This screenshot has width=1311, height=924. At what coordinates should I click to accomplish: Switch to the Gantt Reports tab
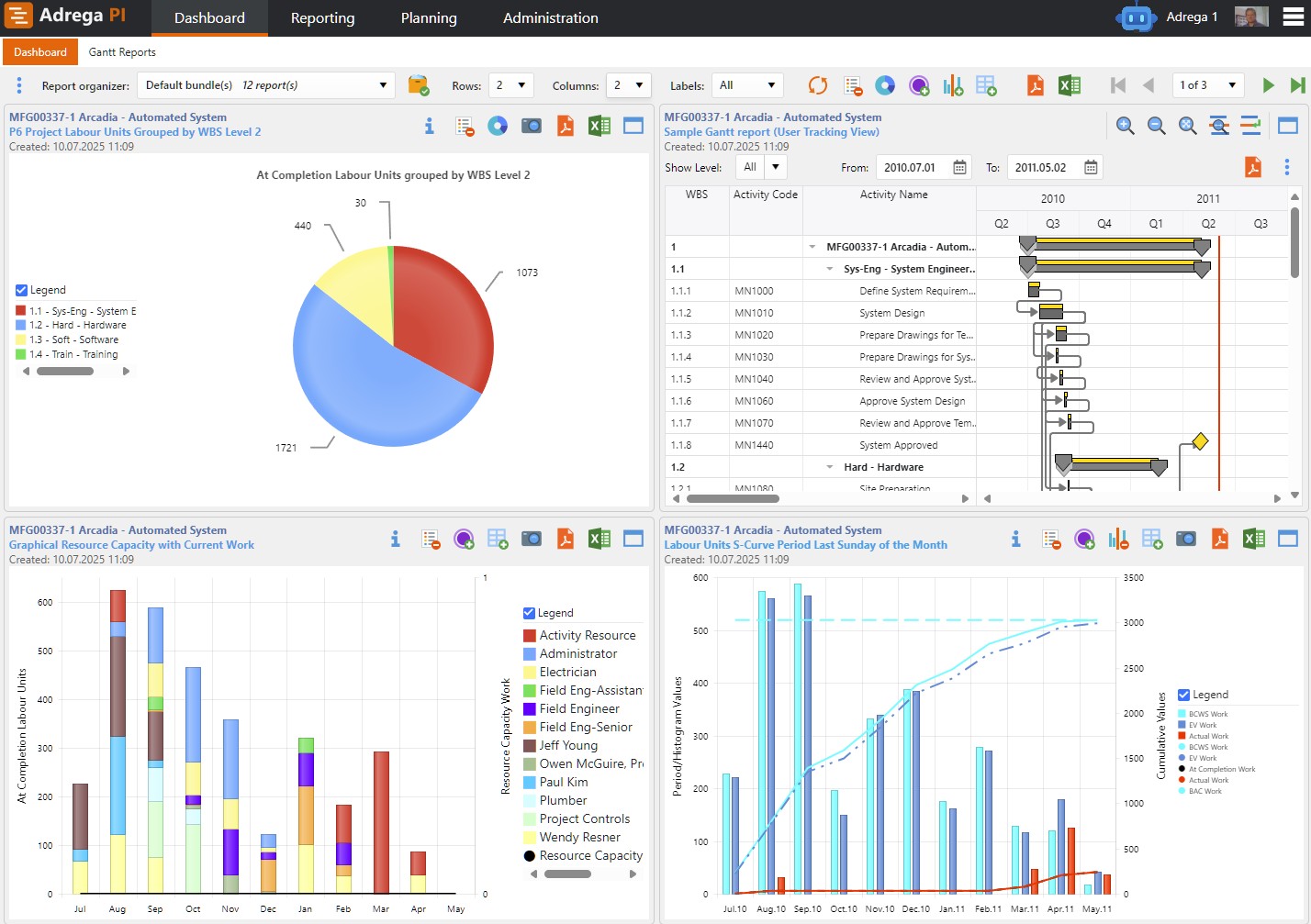point(122,52)
